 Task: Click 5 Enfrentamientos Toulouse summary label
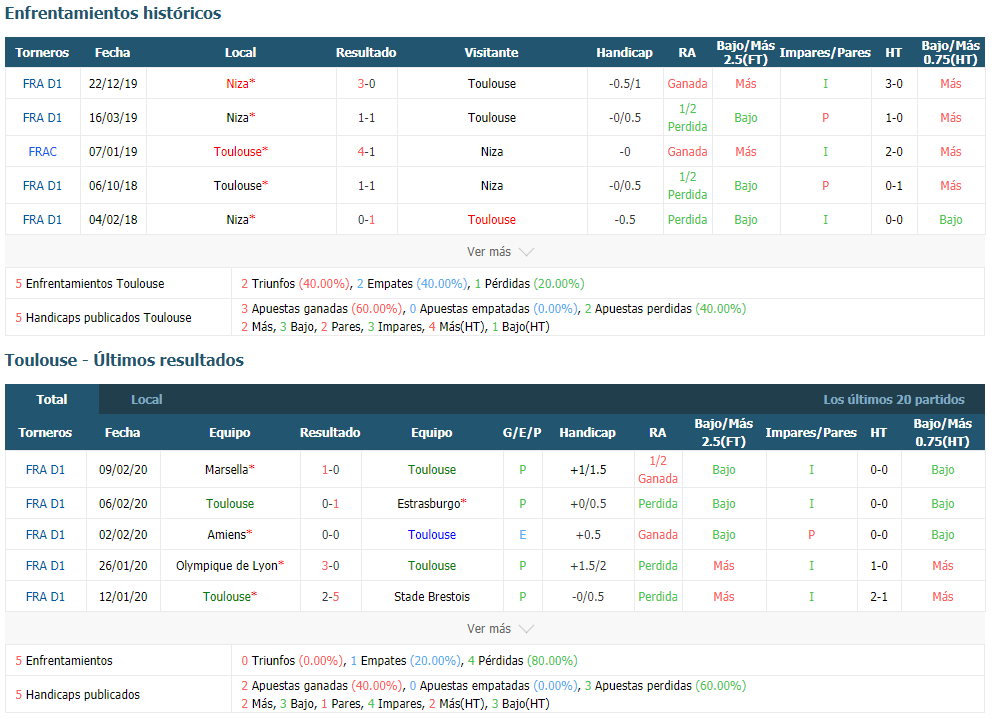90,283
